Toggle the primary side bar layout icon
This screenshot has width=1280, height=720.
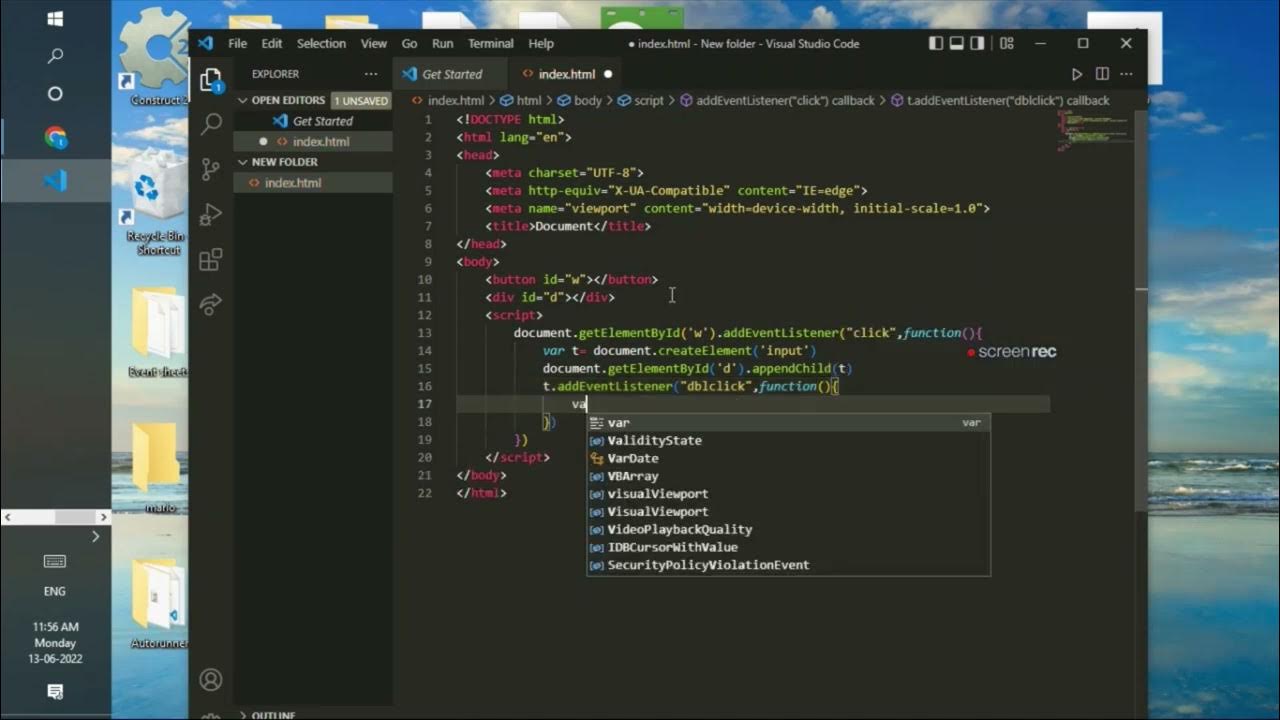coord(936,43)
